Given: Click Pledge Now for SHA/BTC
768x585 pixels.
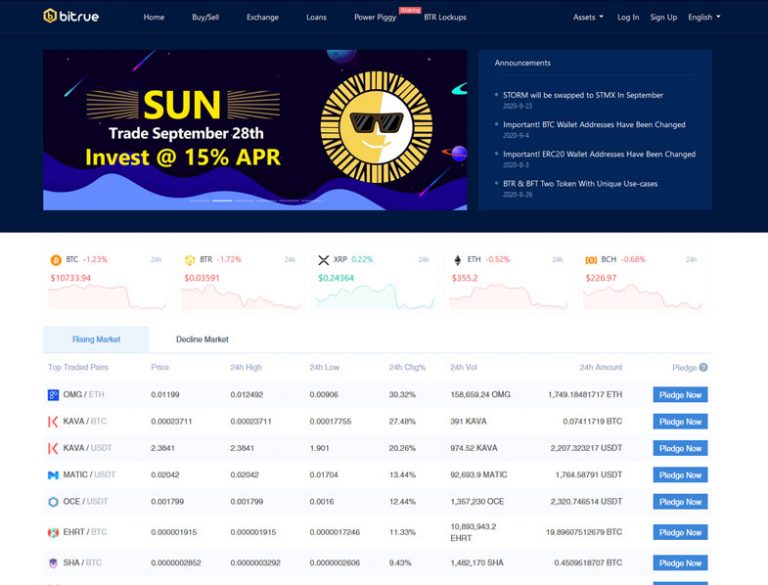Looking at the screenshot, I should pos(680,563).
